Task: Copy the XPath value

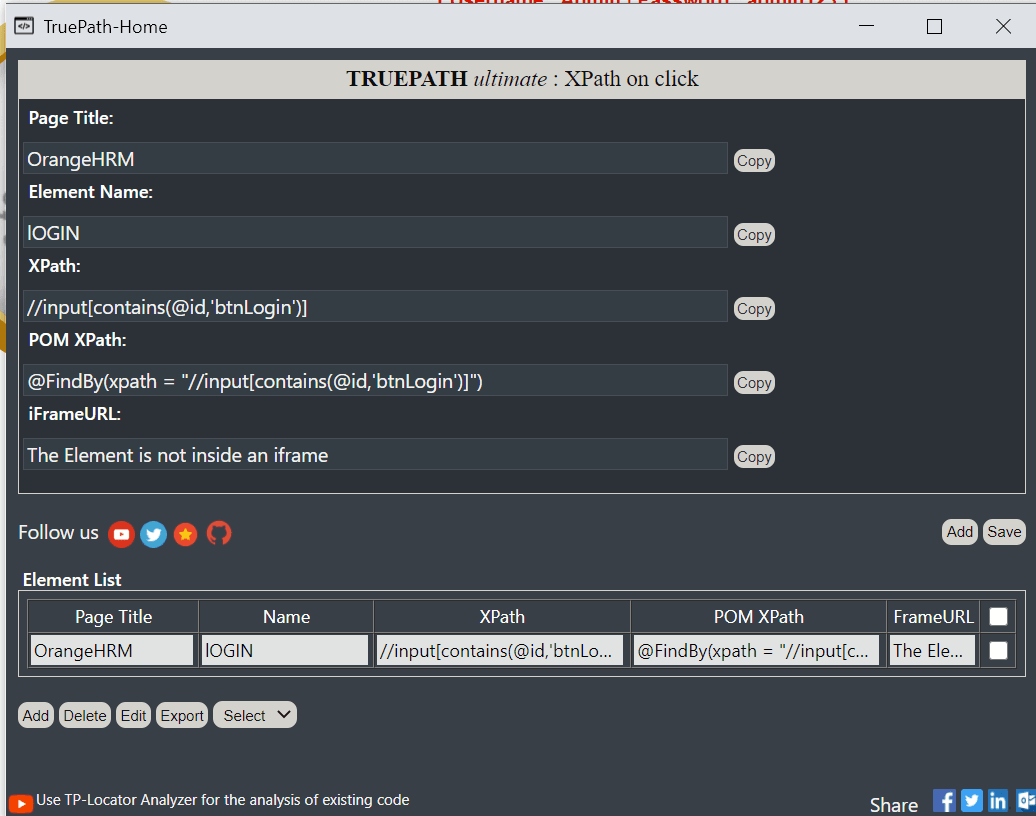Action: point(754,309)
